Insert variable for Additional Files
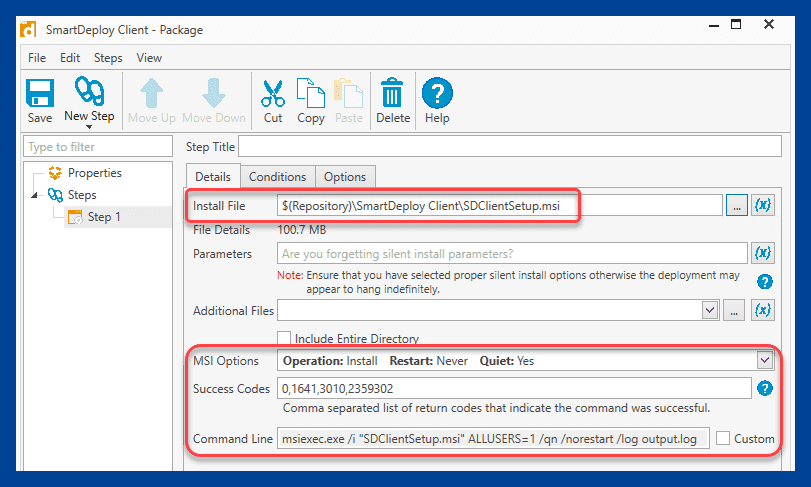 coord(762,310)
